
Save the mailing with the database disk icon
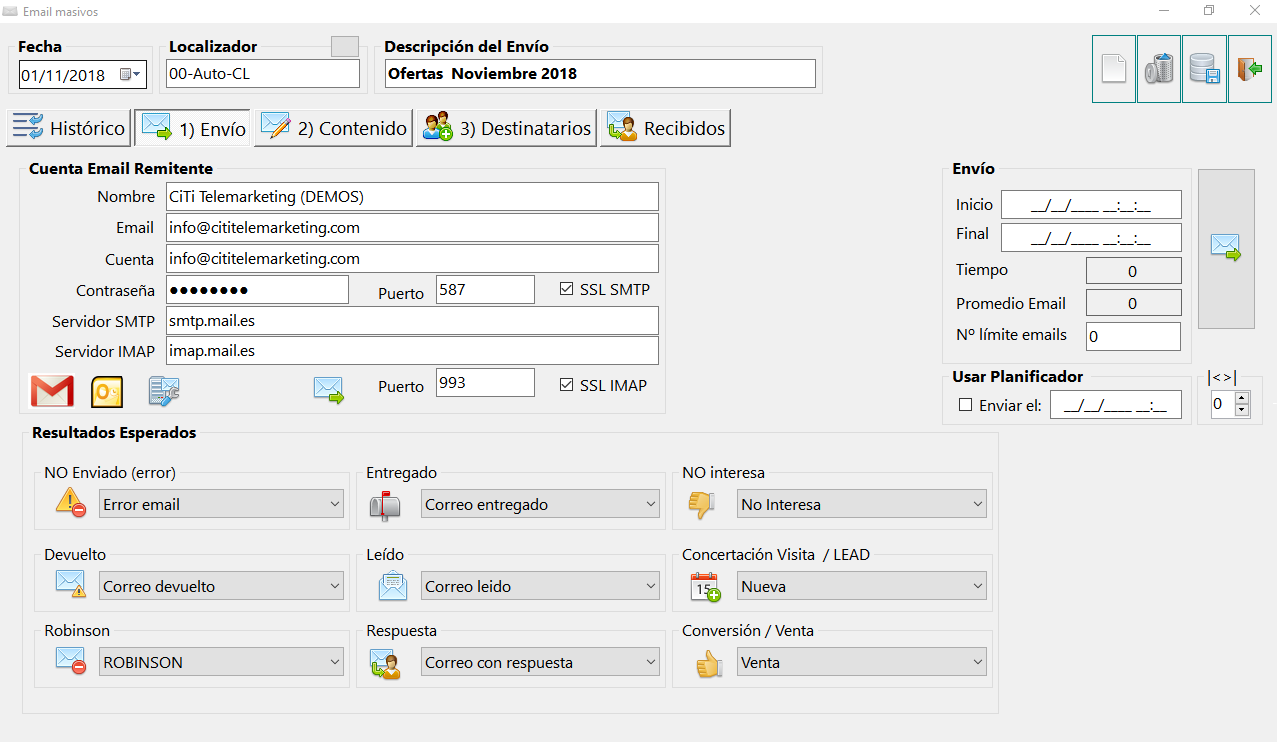point(1204,69)
